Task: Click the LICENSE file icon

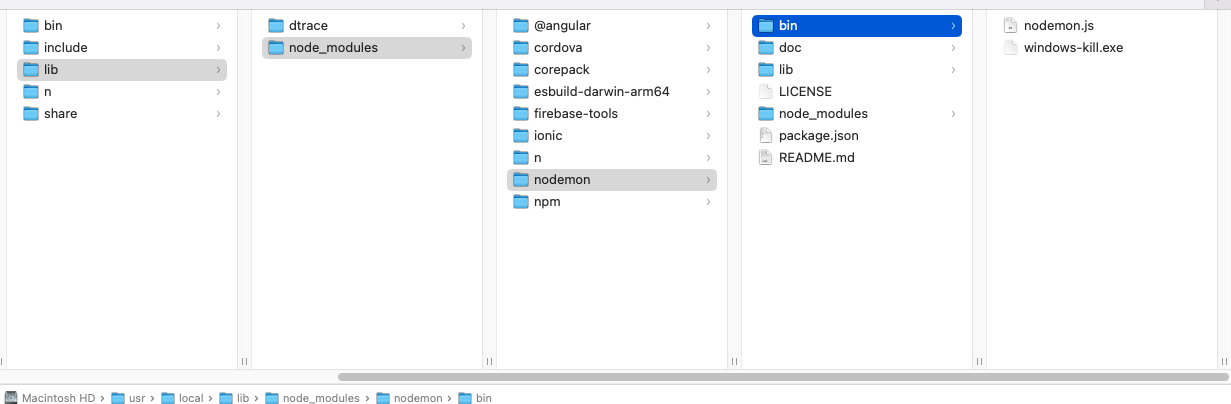Action: pyautogui.click(x=765, y=91)
